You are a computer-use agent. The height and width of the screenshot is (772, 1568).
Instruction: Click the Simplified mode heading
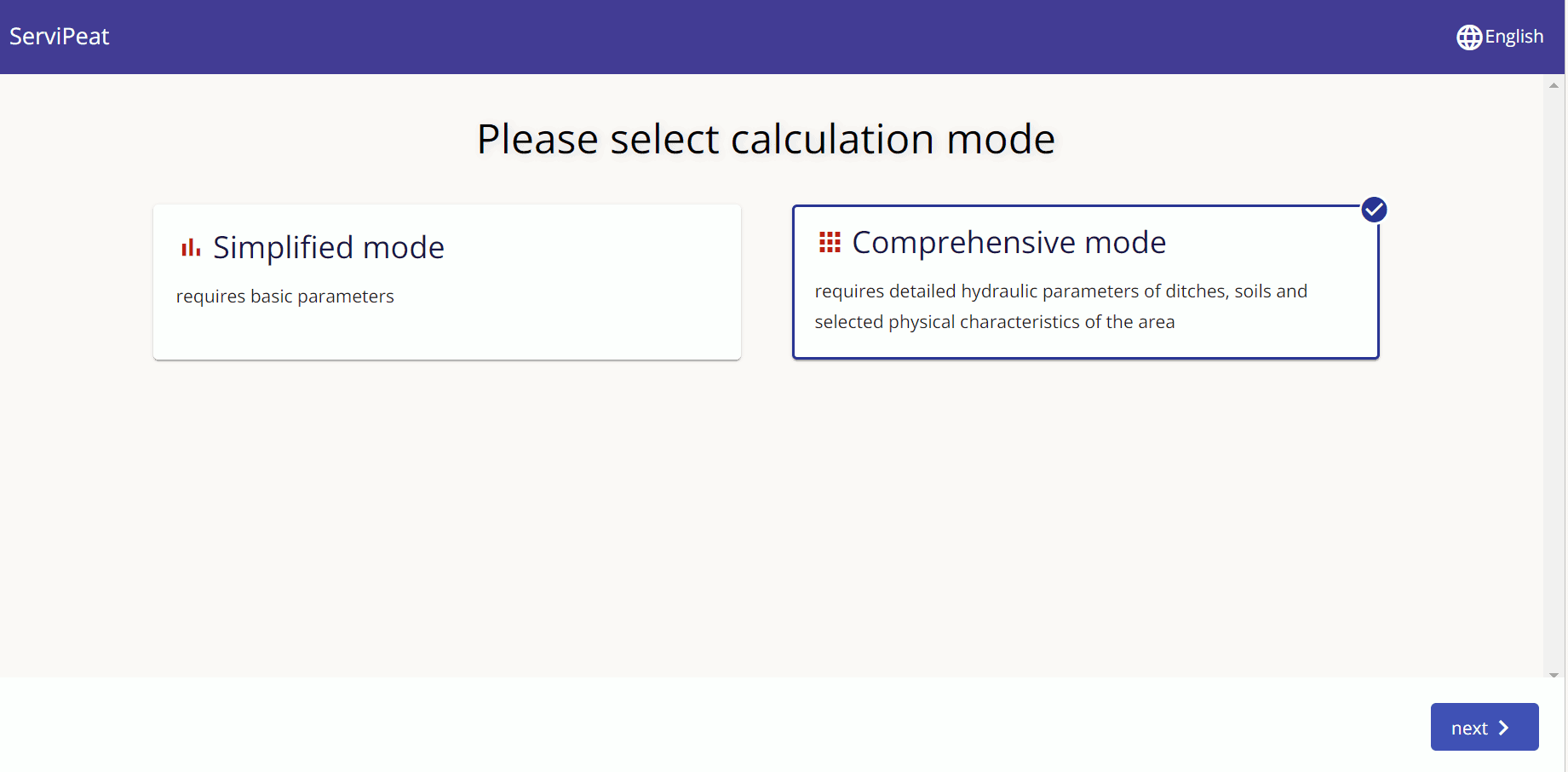click(x=329, y=248)
